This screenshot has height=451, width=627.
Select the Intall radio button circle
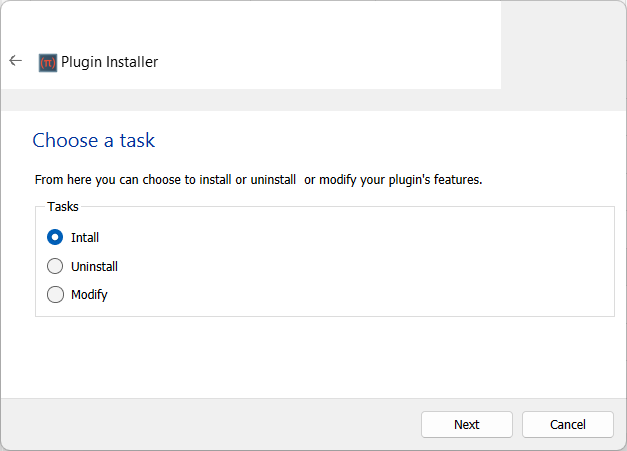pos(56,238)
